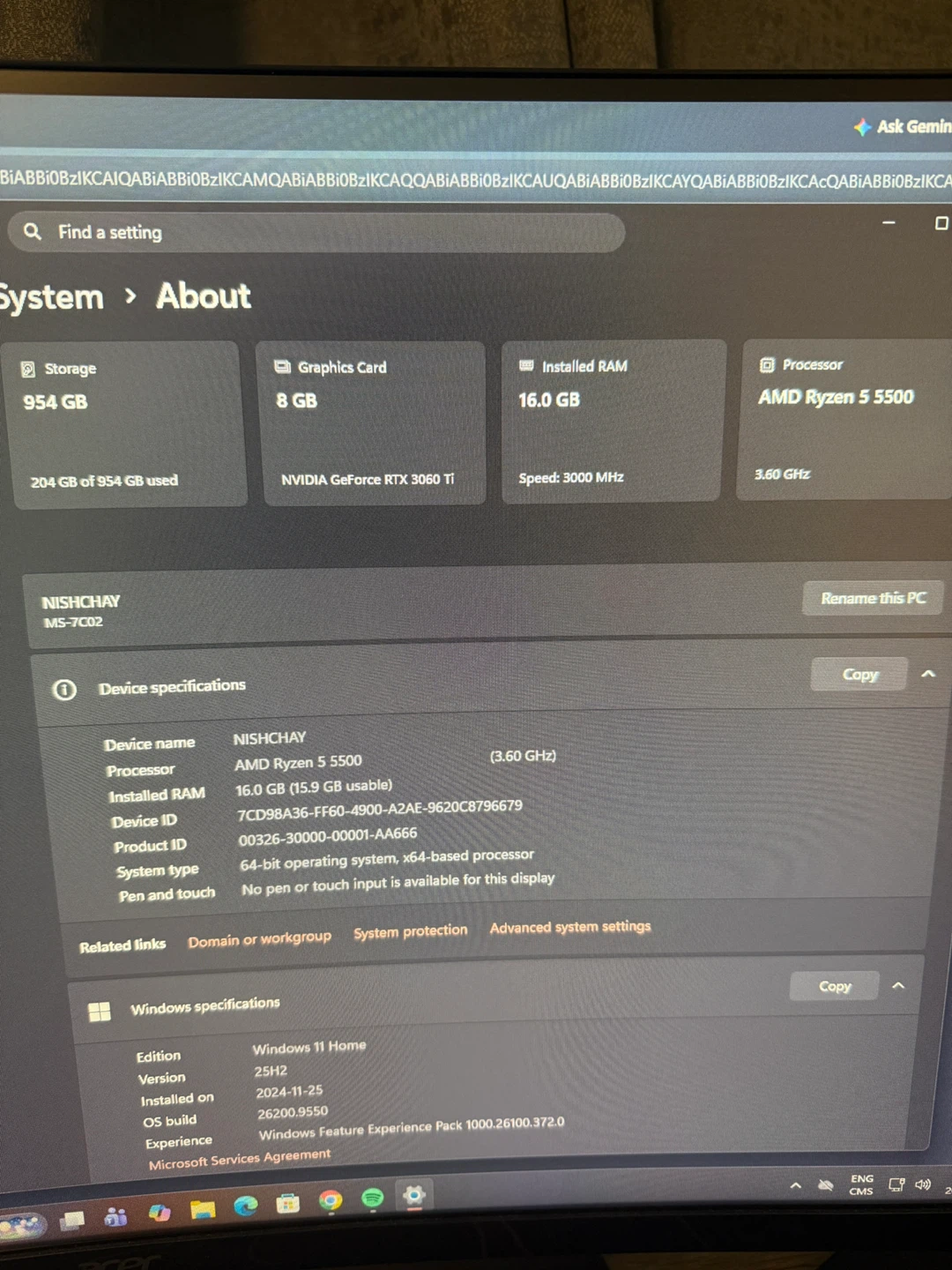Viewport: 952px width, 1270px height.
Task: Open Task View from the taskbar
Action: pyautogui.click(x=72, y=1220)
